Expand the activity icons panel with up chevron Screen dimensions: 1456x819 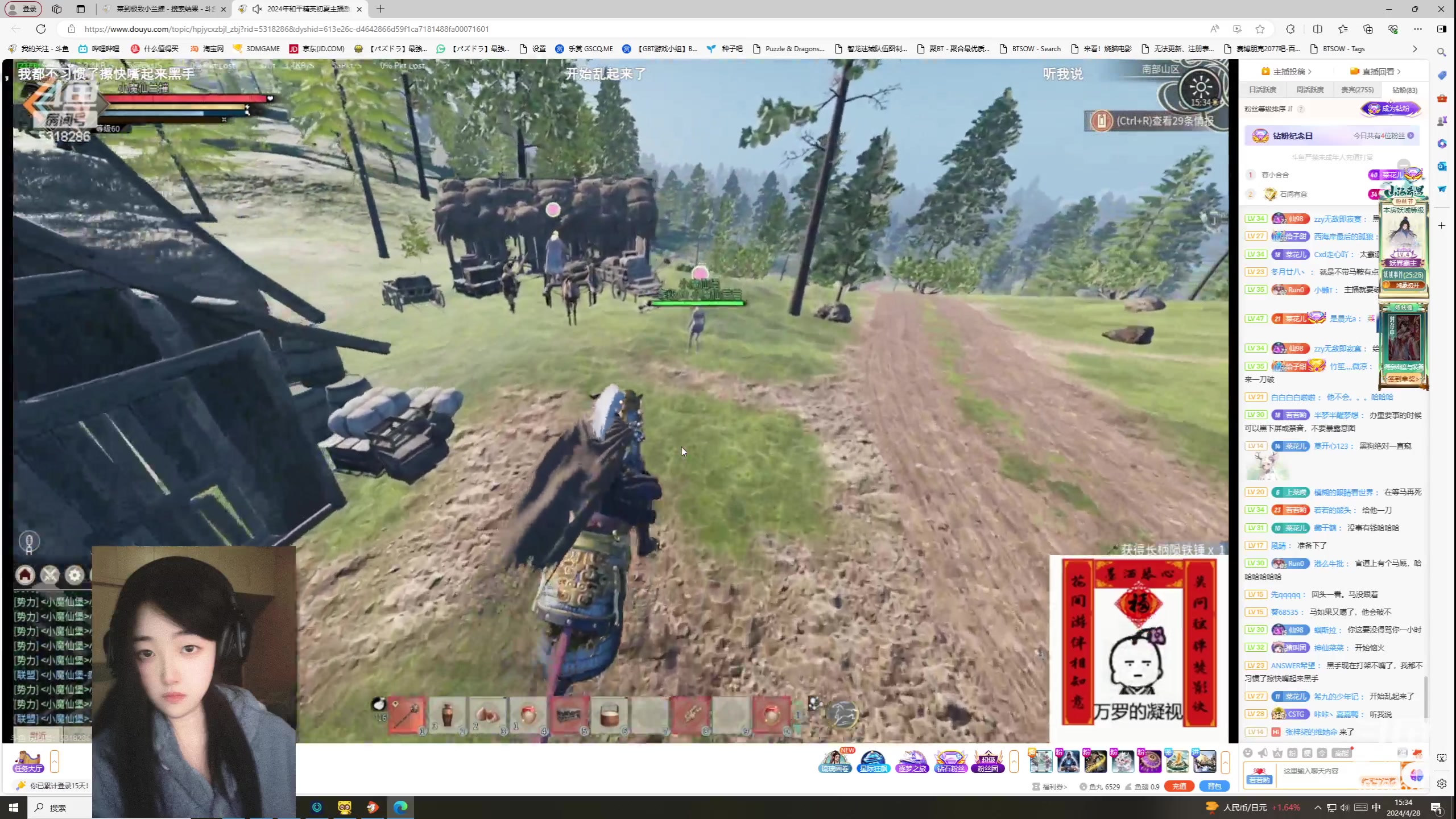1014,761
